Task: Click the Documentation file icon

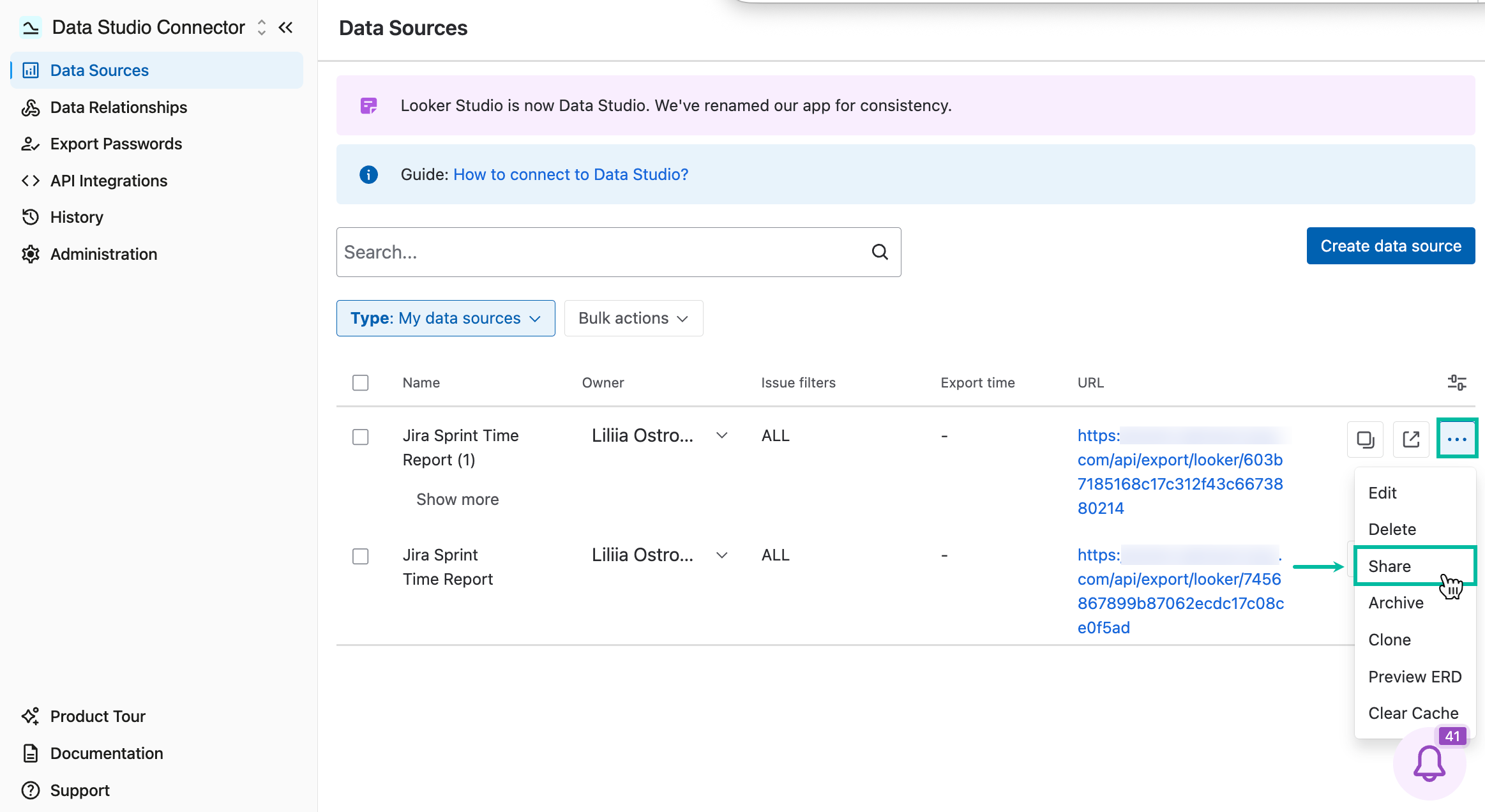Action: pos(31,753)
